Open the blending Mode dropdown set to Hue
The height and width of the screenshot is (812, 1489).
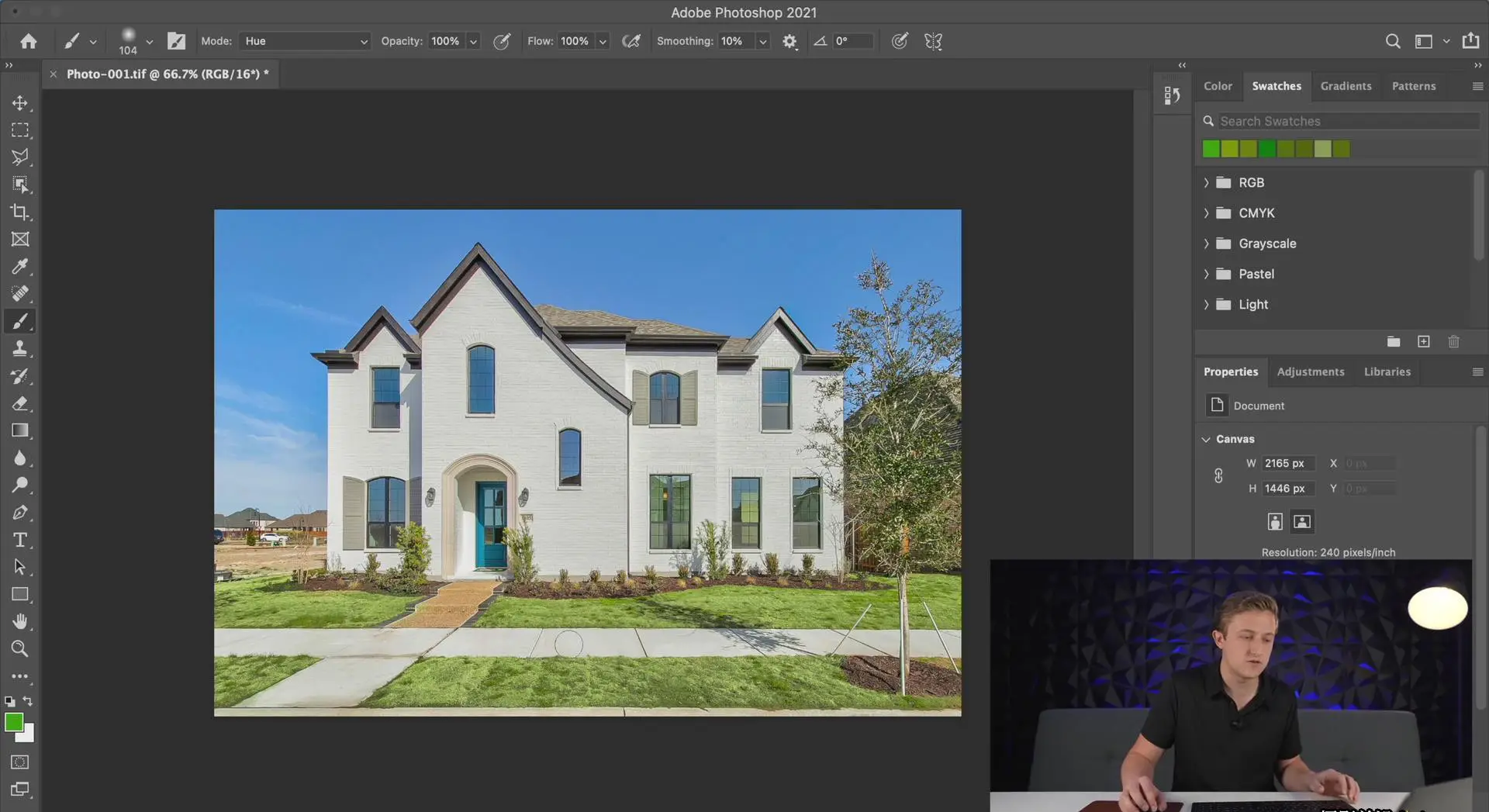tap(305, 41)
